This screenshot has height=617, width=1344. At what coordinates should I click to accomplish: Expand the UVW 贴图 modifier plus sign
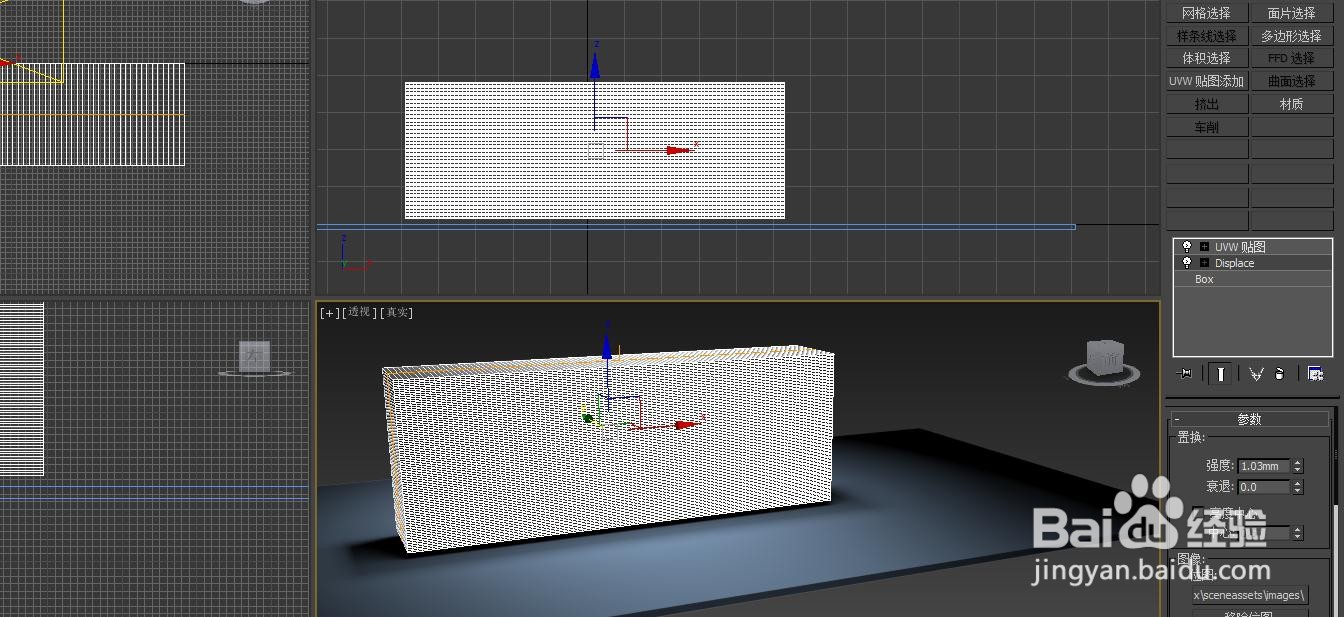coord(1204,247)
